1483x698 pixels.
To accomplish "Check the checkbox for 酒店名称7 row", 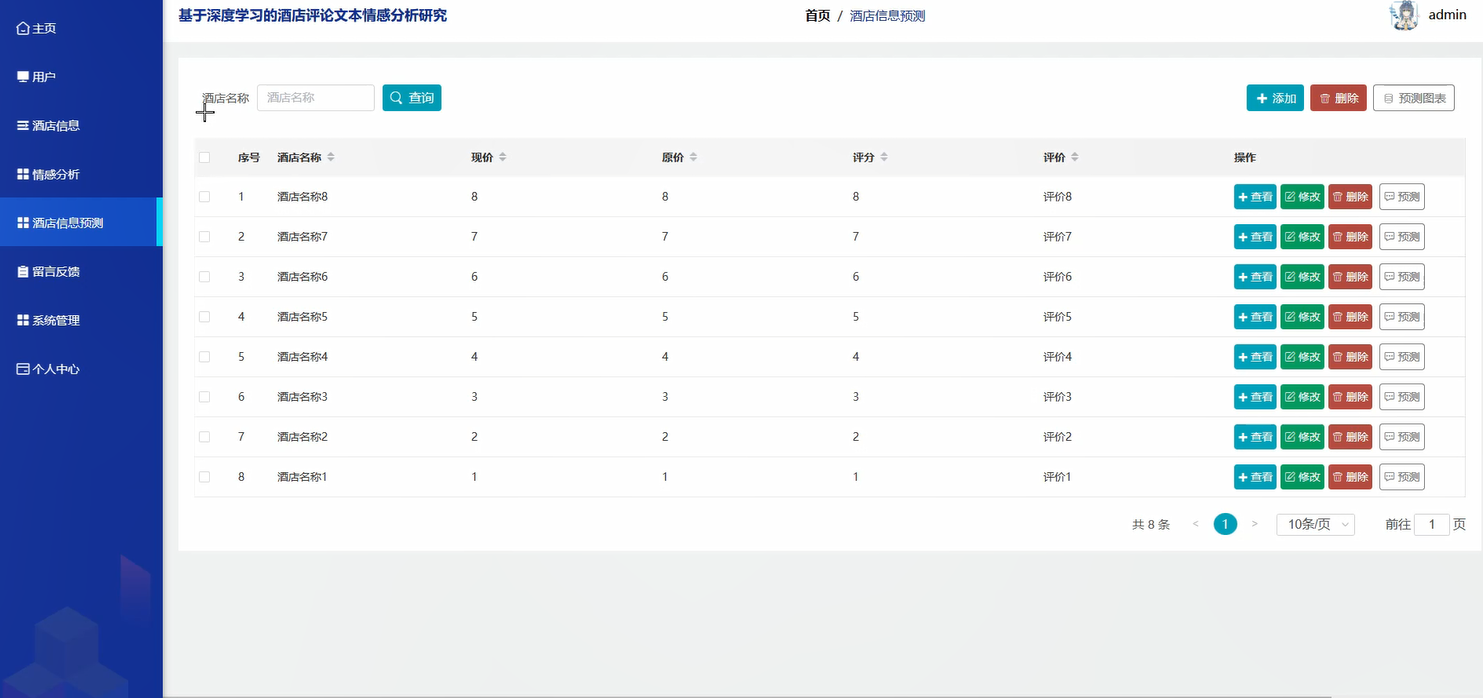I will tap(205, 237).
